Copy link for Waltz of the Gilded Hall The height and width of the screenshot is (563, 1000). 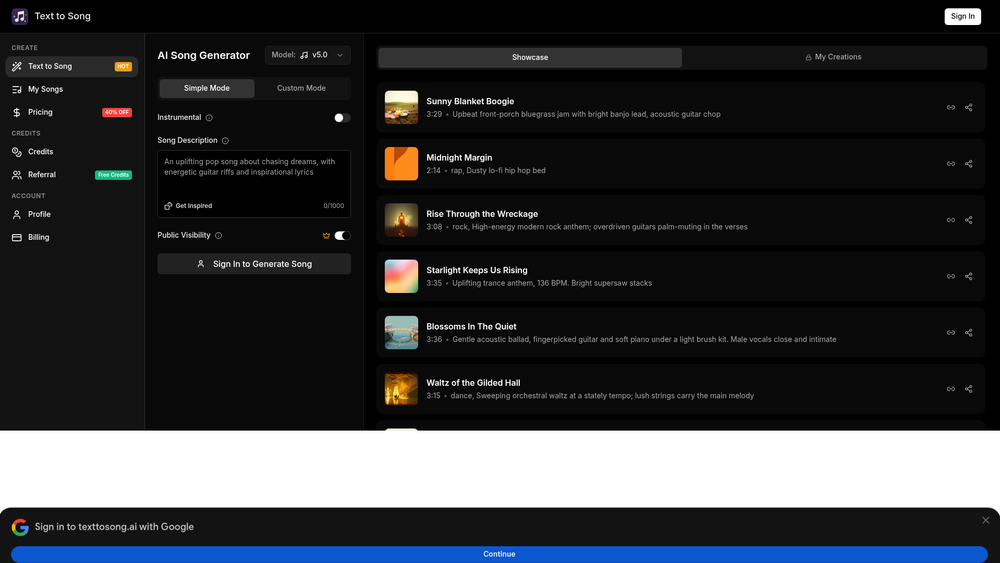(951, 389)
